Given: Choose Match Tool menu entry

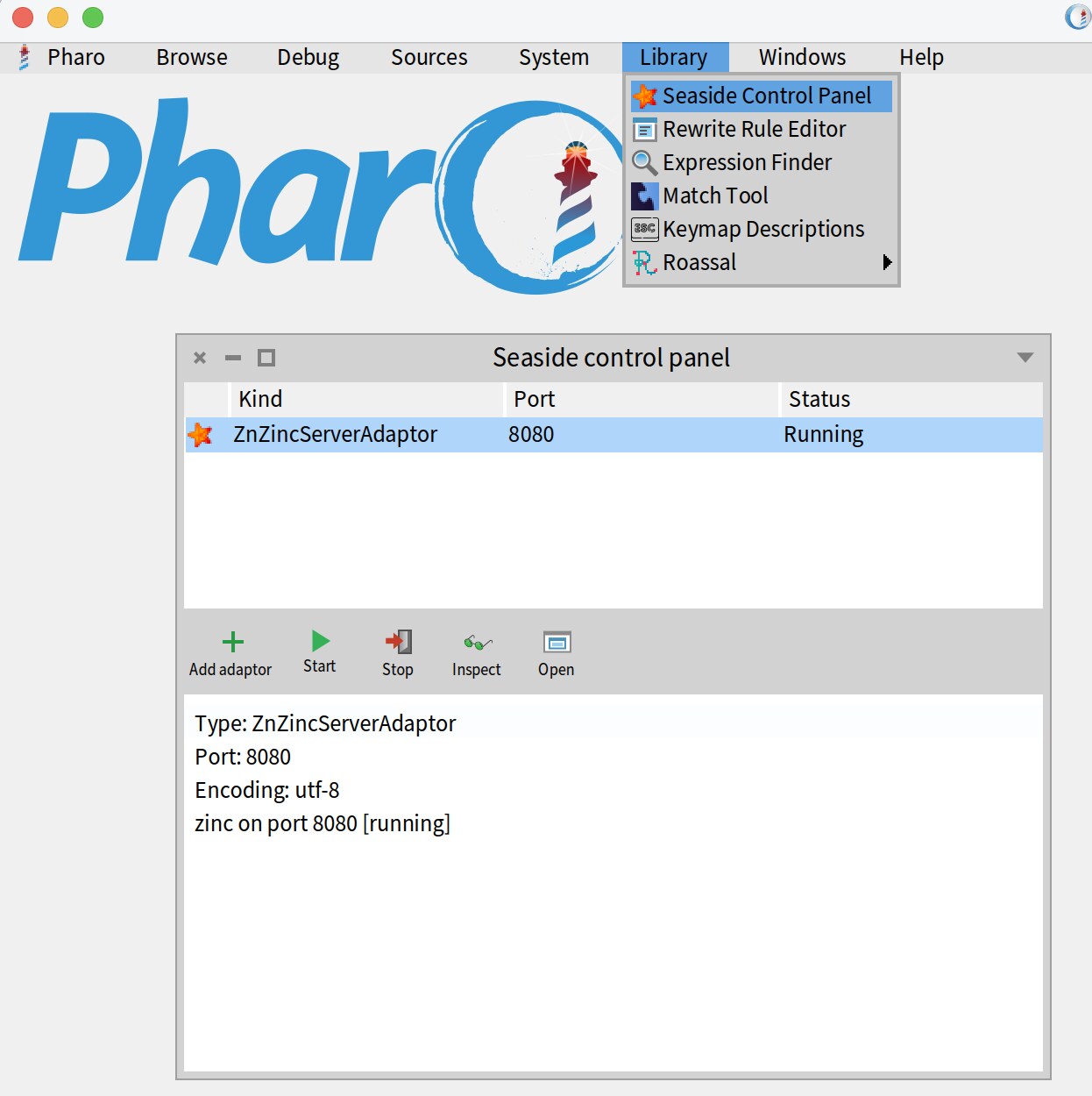Looking at the screenshot, I should pyautogui.click(x=761, y=196).
